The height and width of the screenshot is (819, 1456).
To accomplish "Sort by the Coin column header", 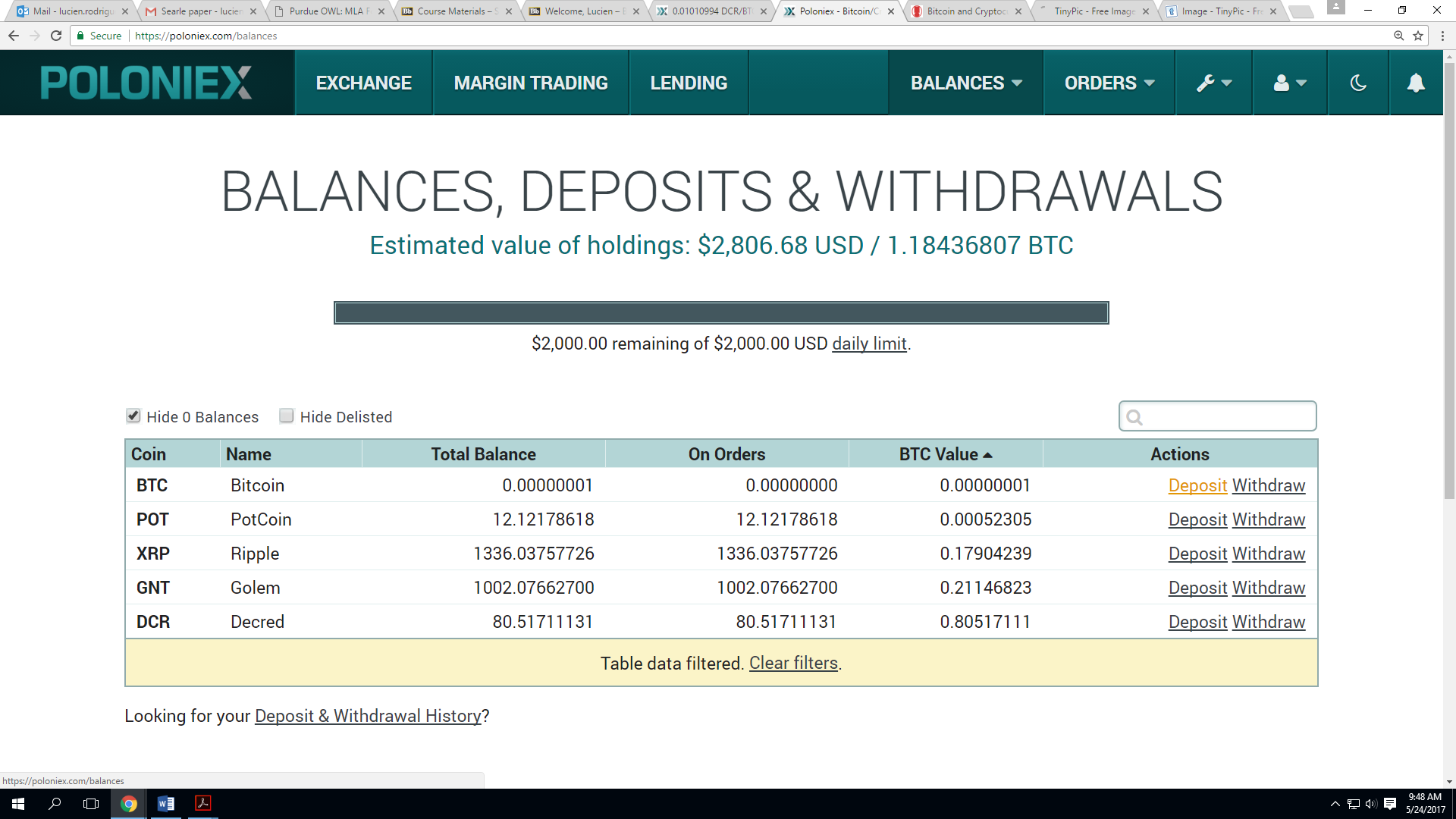I will 173,454.
